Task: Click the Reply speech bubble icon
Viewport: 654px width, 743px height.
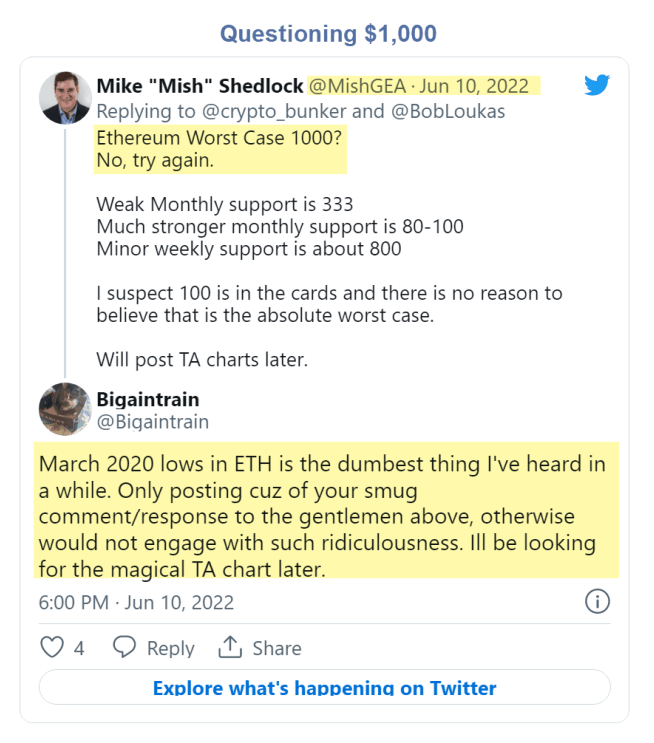Action: [124, 648]
